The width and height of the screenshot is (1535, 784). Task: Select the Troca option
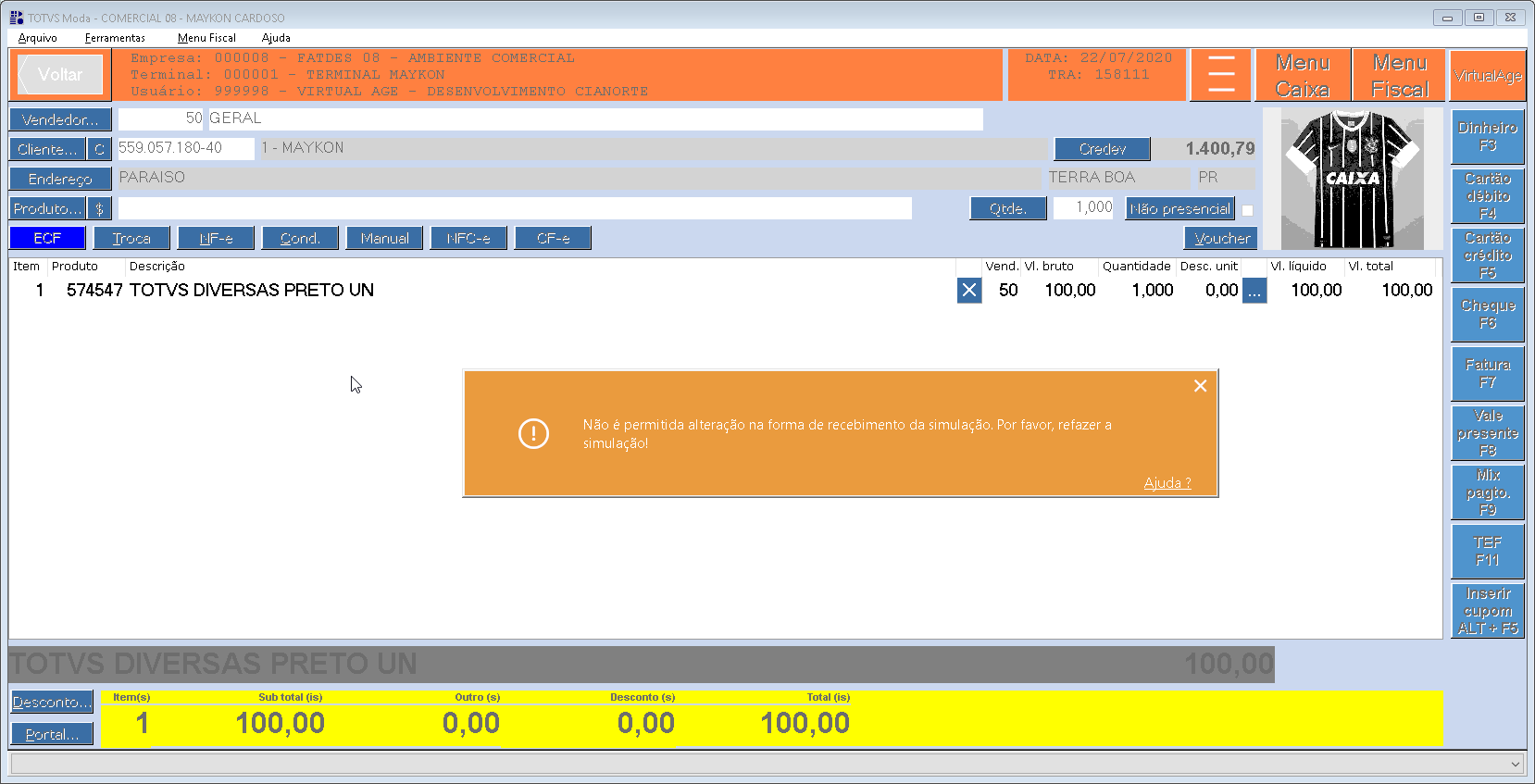131,238
